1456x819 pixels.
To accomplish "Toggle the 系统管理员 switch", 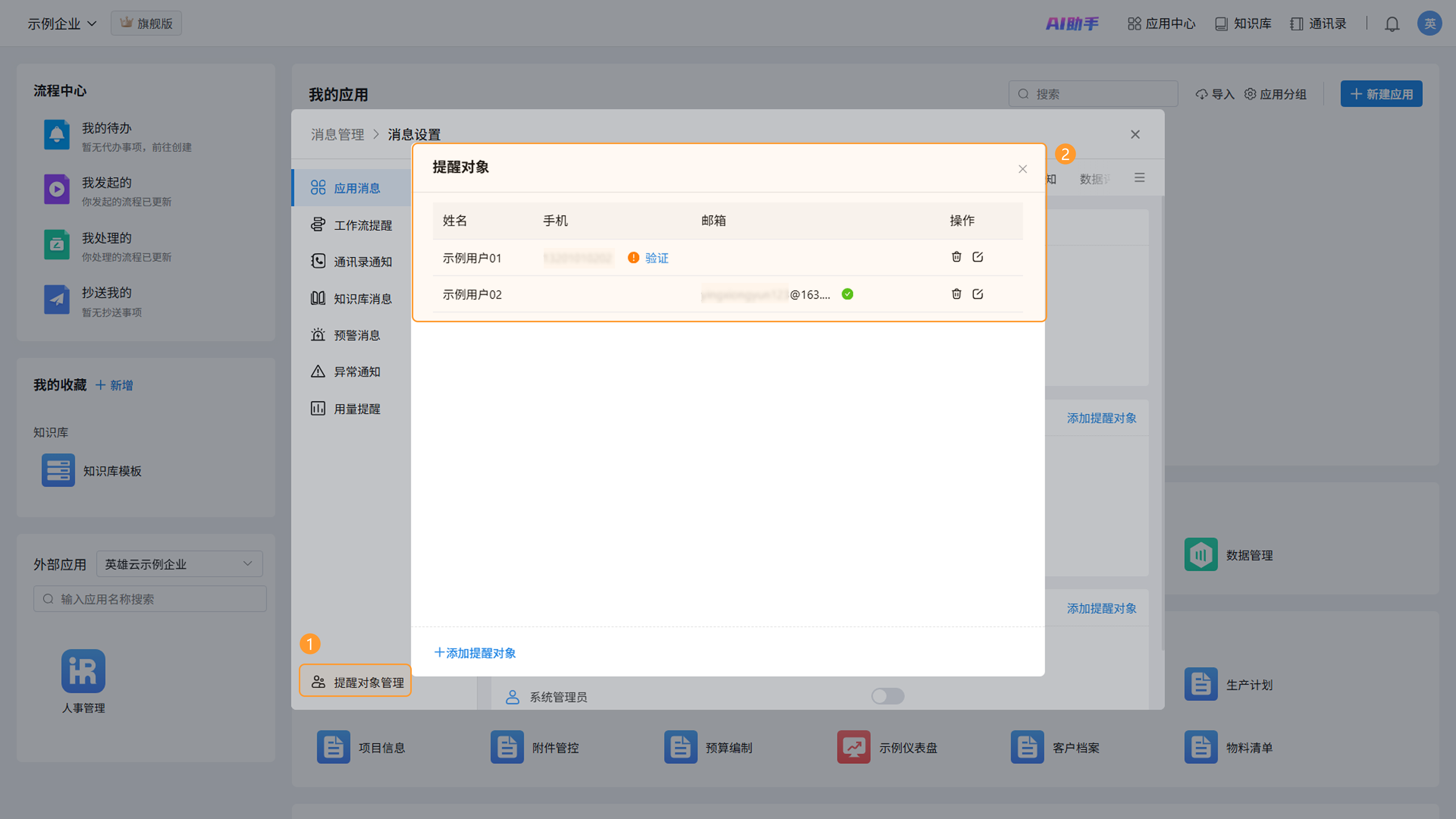I will click(x=887, y=696).
